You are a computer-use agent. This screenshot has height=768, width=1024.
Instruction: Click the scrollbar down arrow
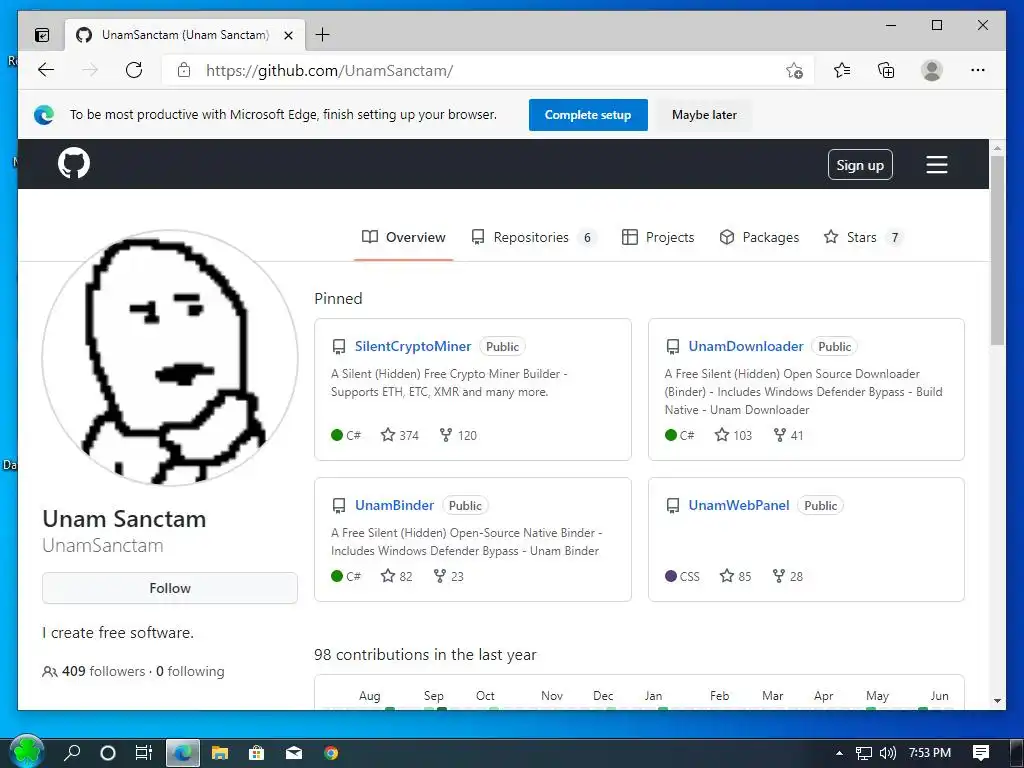tap(997, 701)
